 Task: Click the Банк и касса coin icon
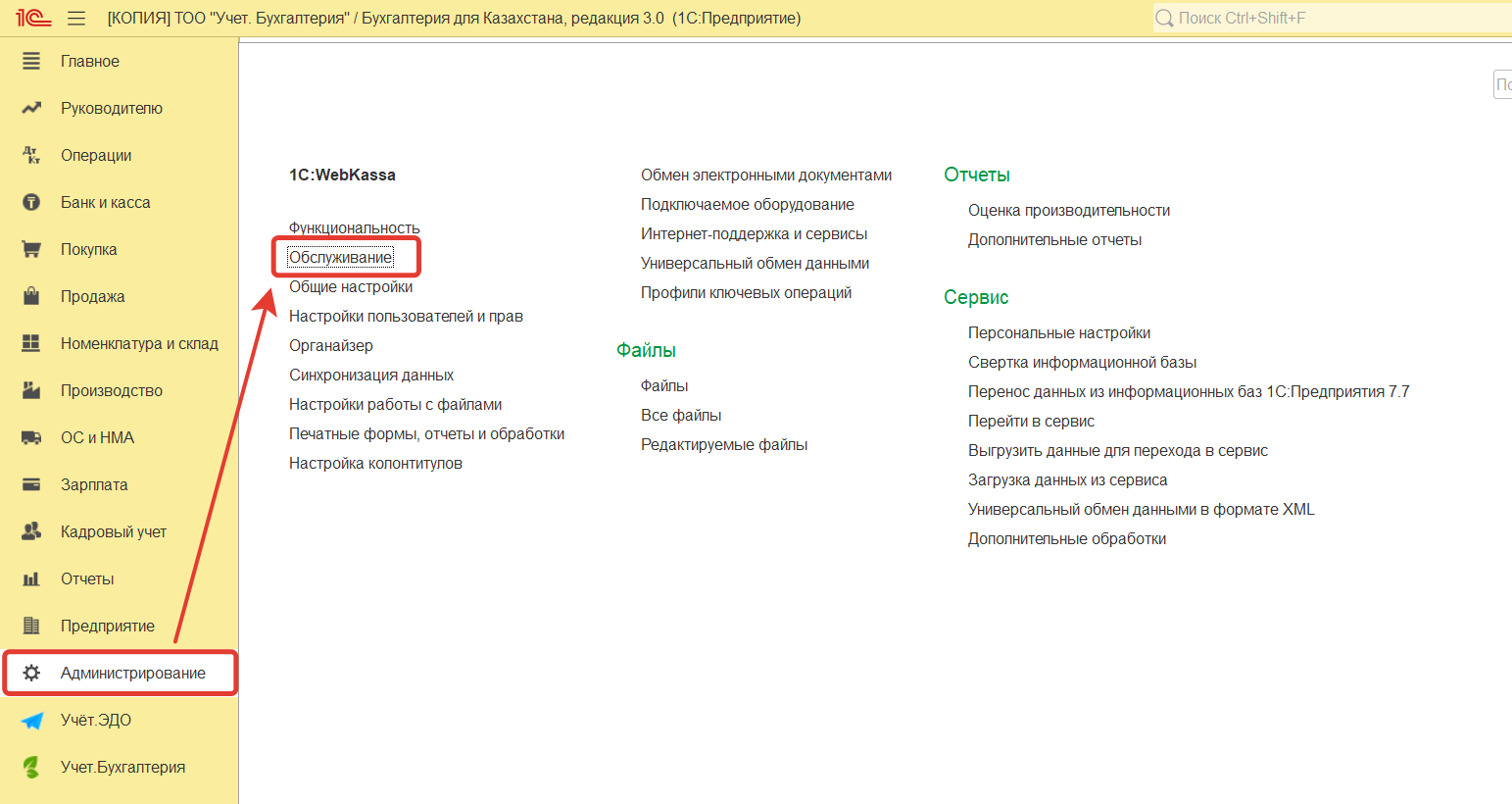31,202
